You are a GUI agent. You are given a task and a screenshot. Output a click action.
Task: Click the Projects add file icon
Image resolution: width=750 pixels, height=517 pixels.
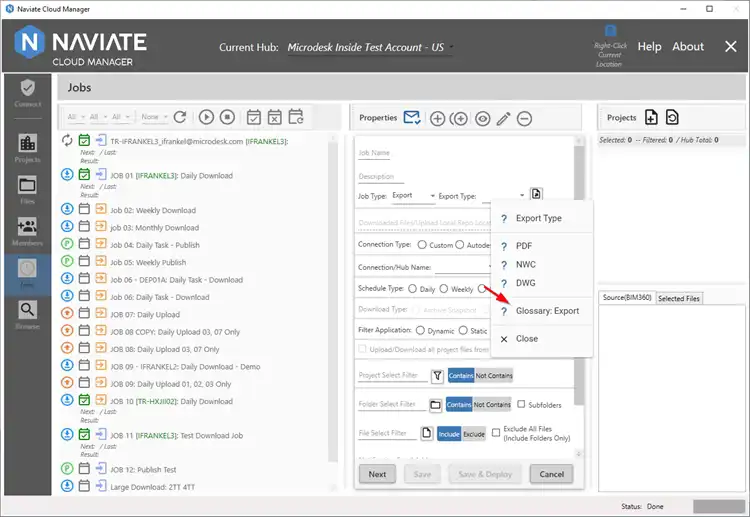[651, 117]
